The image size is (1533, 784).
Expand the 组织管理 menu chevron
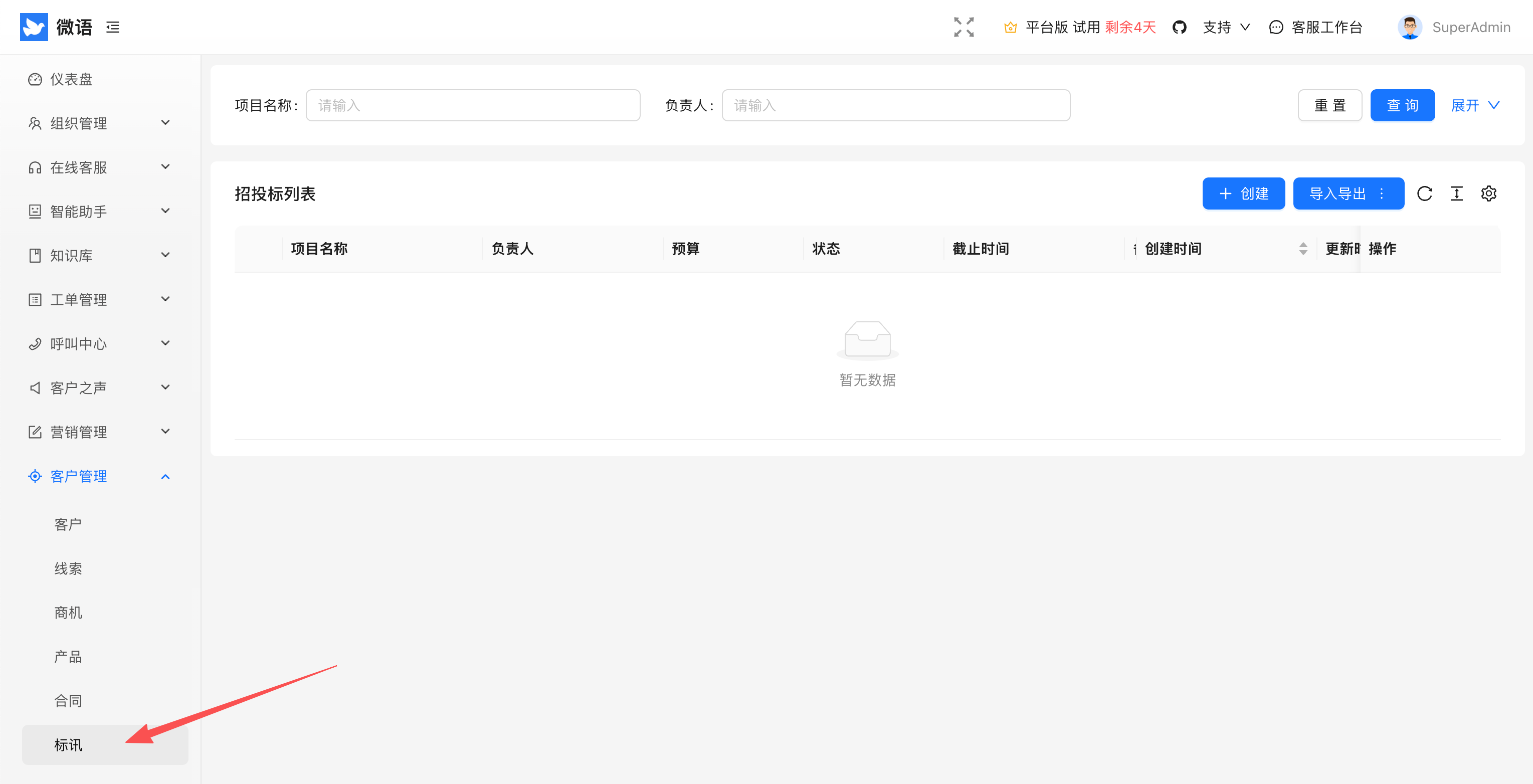click(x=165, y=123)
